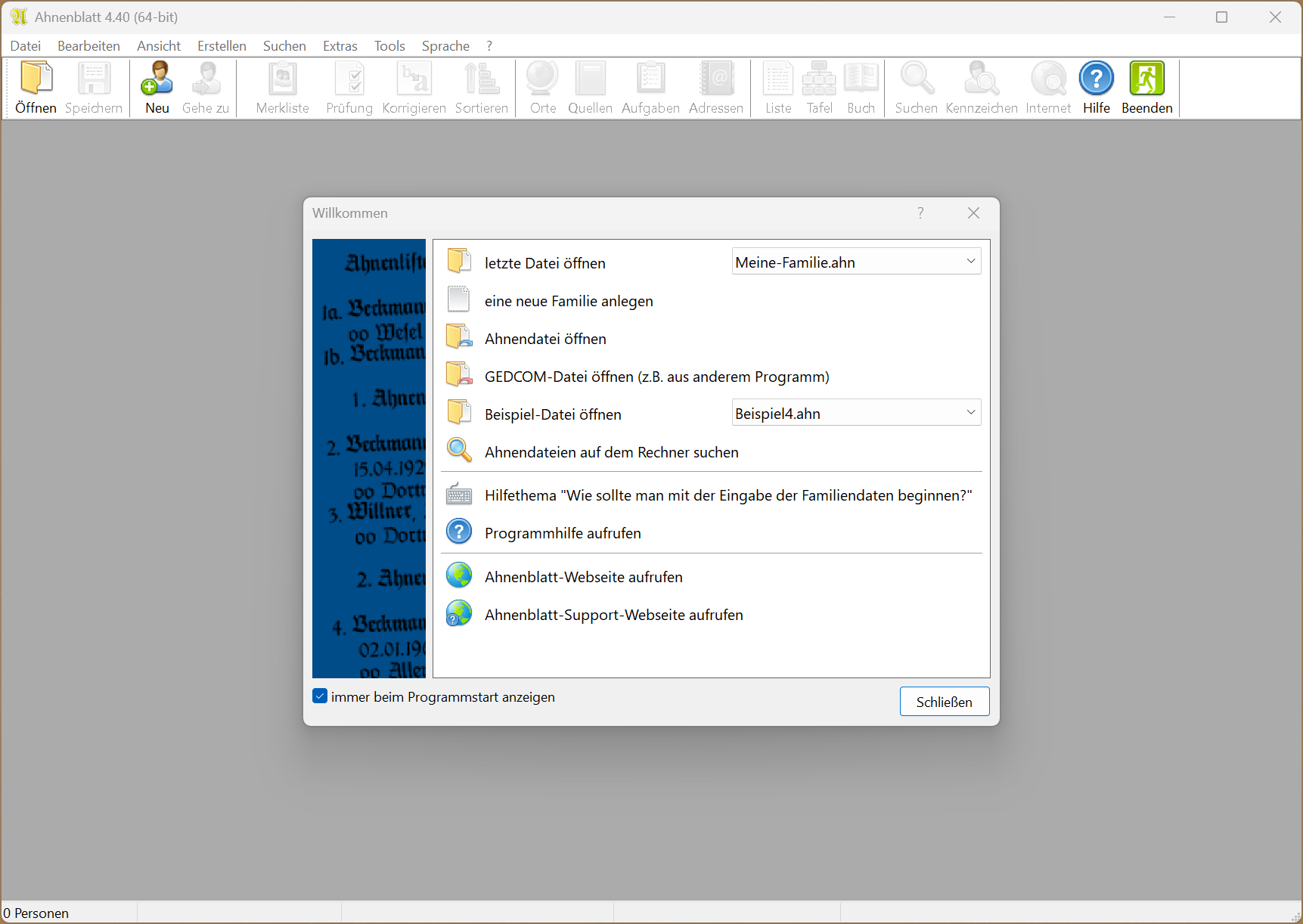Open the Extras menu

[x=340, y=46]
